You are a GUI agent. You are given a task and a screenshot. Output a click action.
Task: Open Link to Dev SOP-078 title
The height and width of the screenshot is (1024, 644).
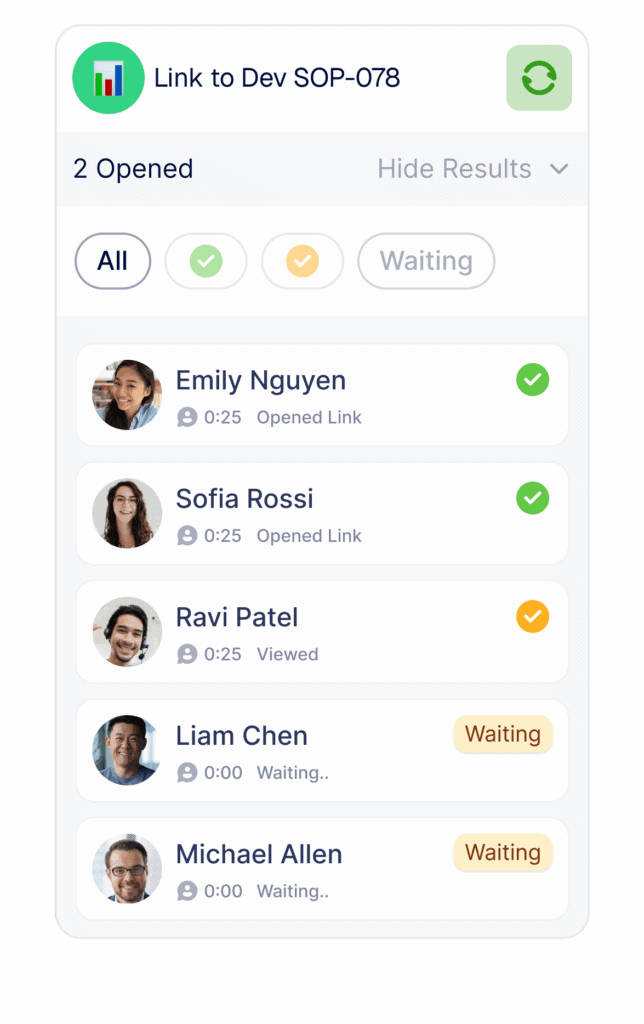(277, 78)
